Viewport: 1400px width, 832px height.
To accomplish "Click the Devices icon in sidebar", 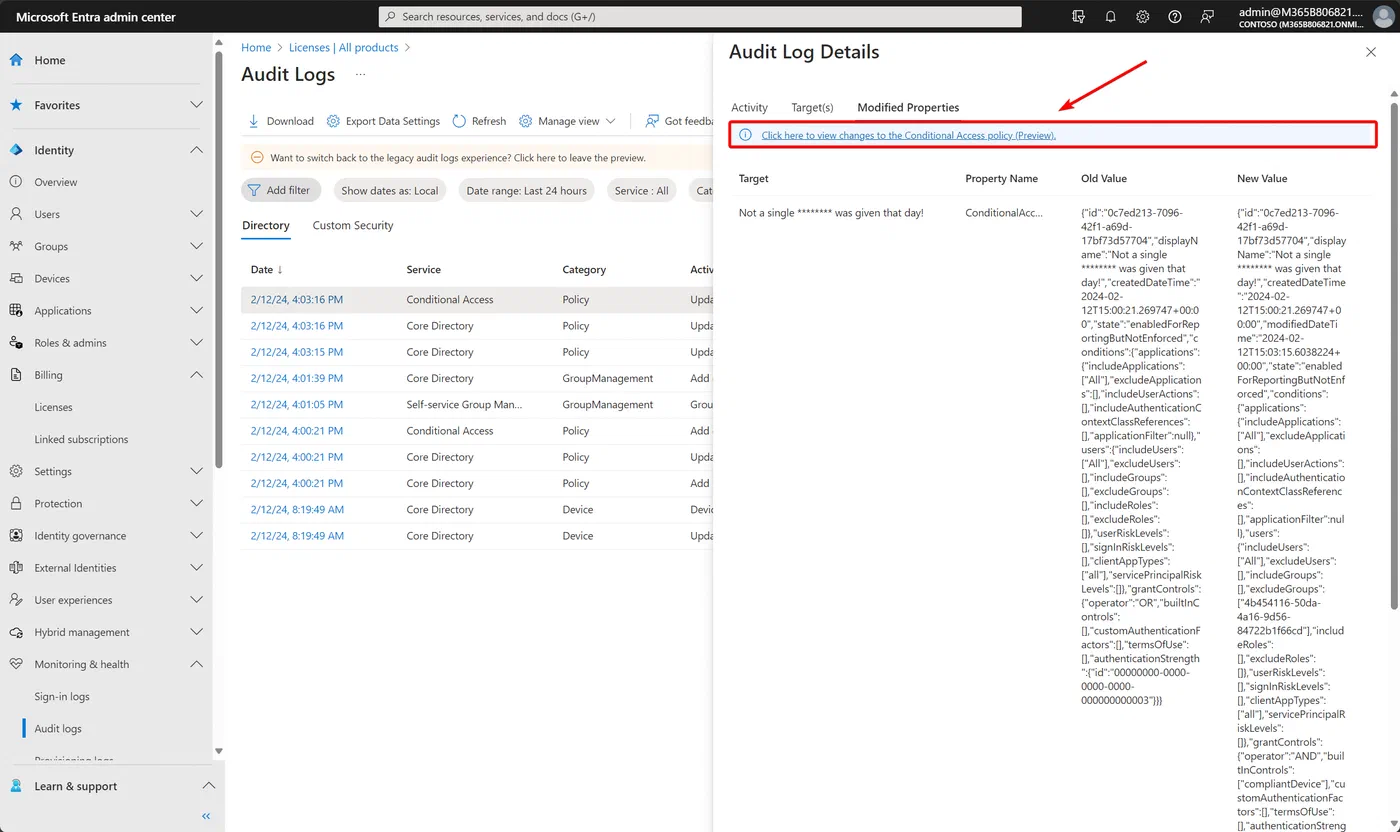I will [x=16, y=278].
